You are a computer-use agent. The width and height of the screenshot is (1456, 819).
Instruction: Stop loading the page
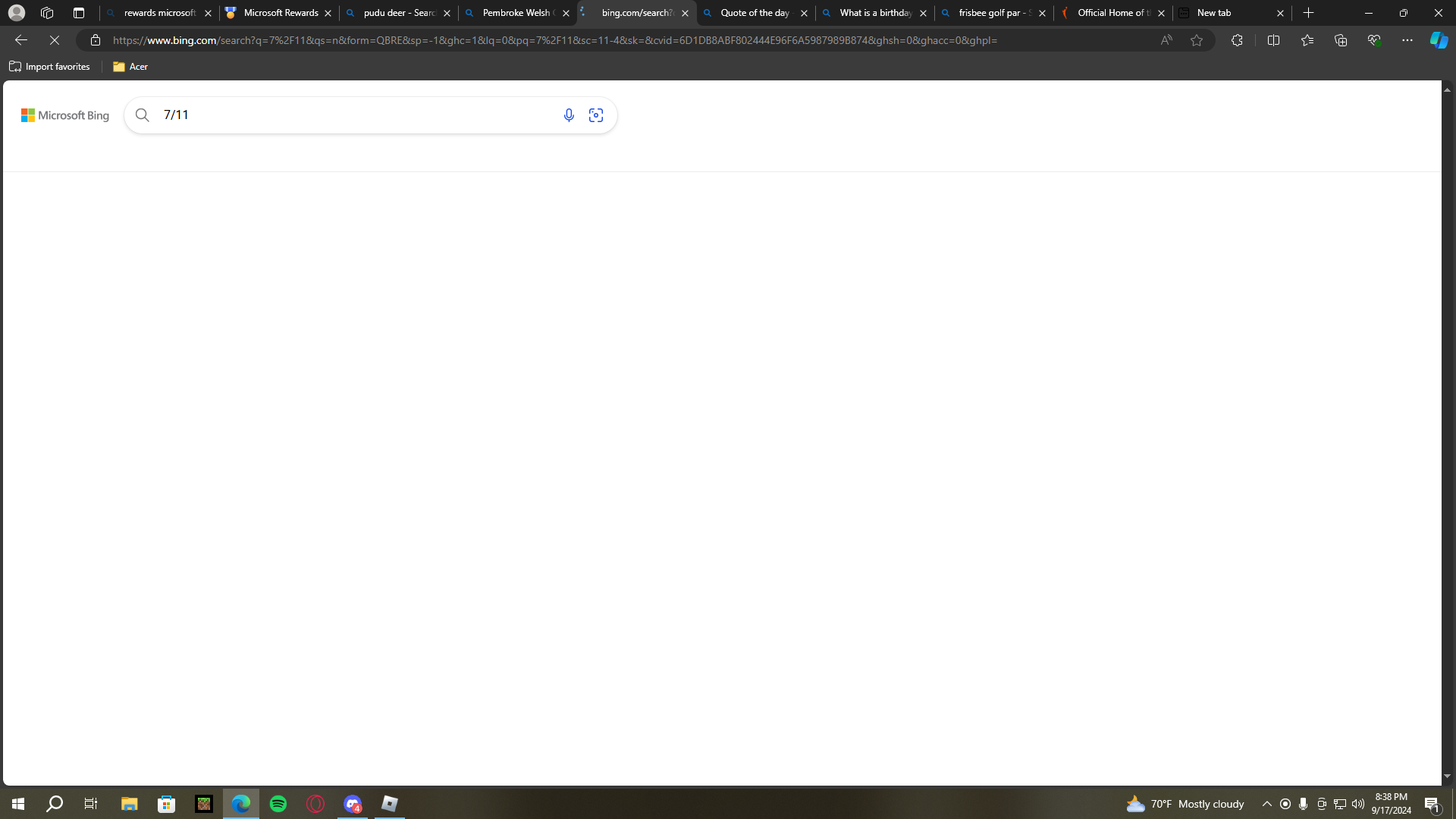tap(55, 40)
